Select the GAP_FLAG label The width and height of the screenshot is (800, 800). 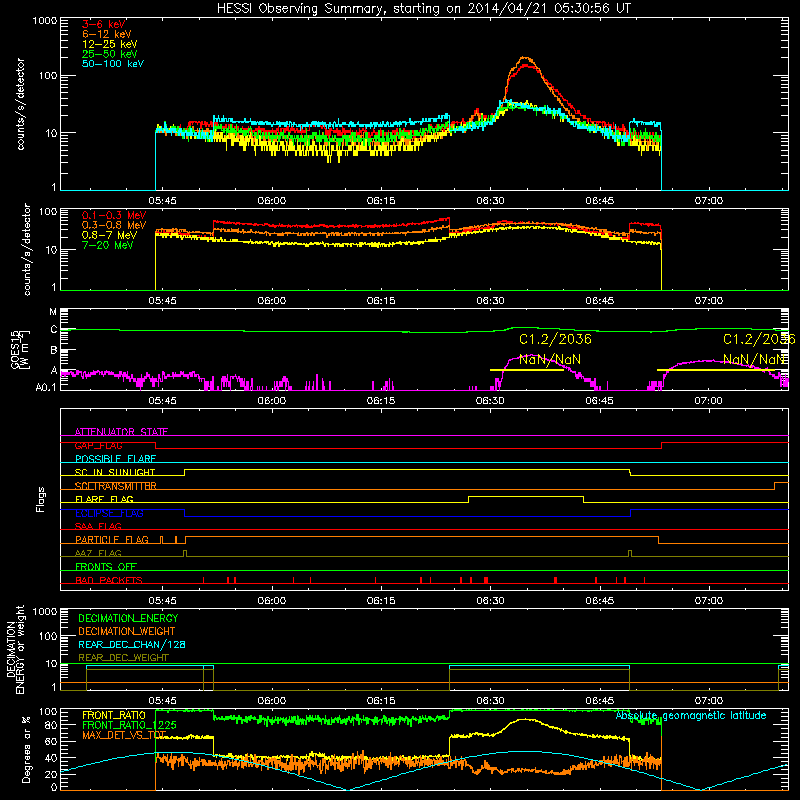point(98,445)
